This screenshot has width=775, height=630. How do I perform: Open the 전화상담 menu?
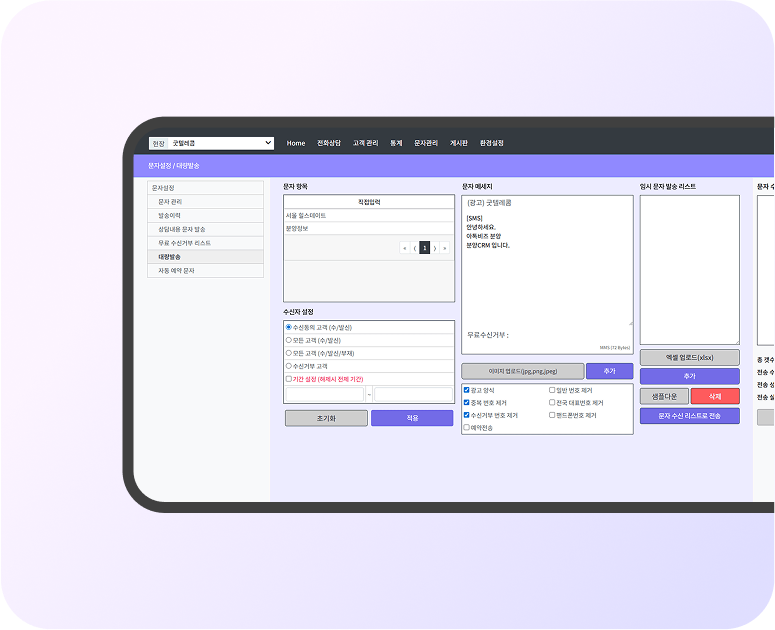329,143
